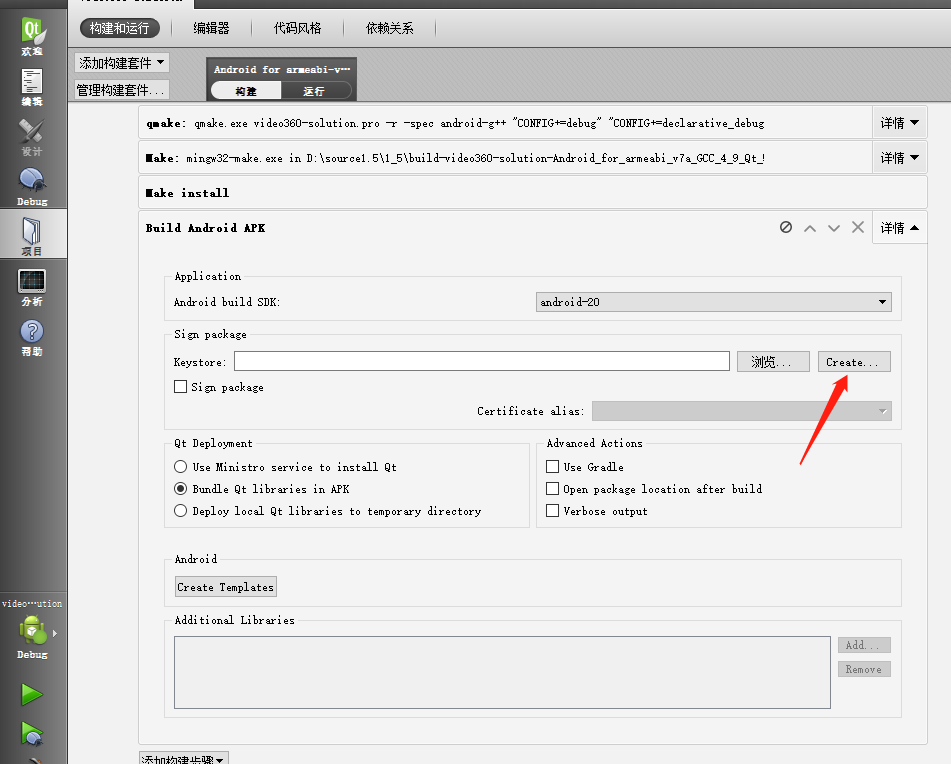This screenshot has width=951, height=764.
Task: Move Build Android APK step up
Action: pyautogui.click(x=810, y=228)
